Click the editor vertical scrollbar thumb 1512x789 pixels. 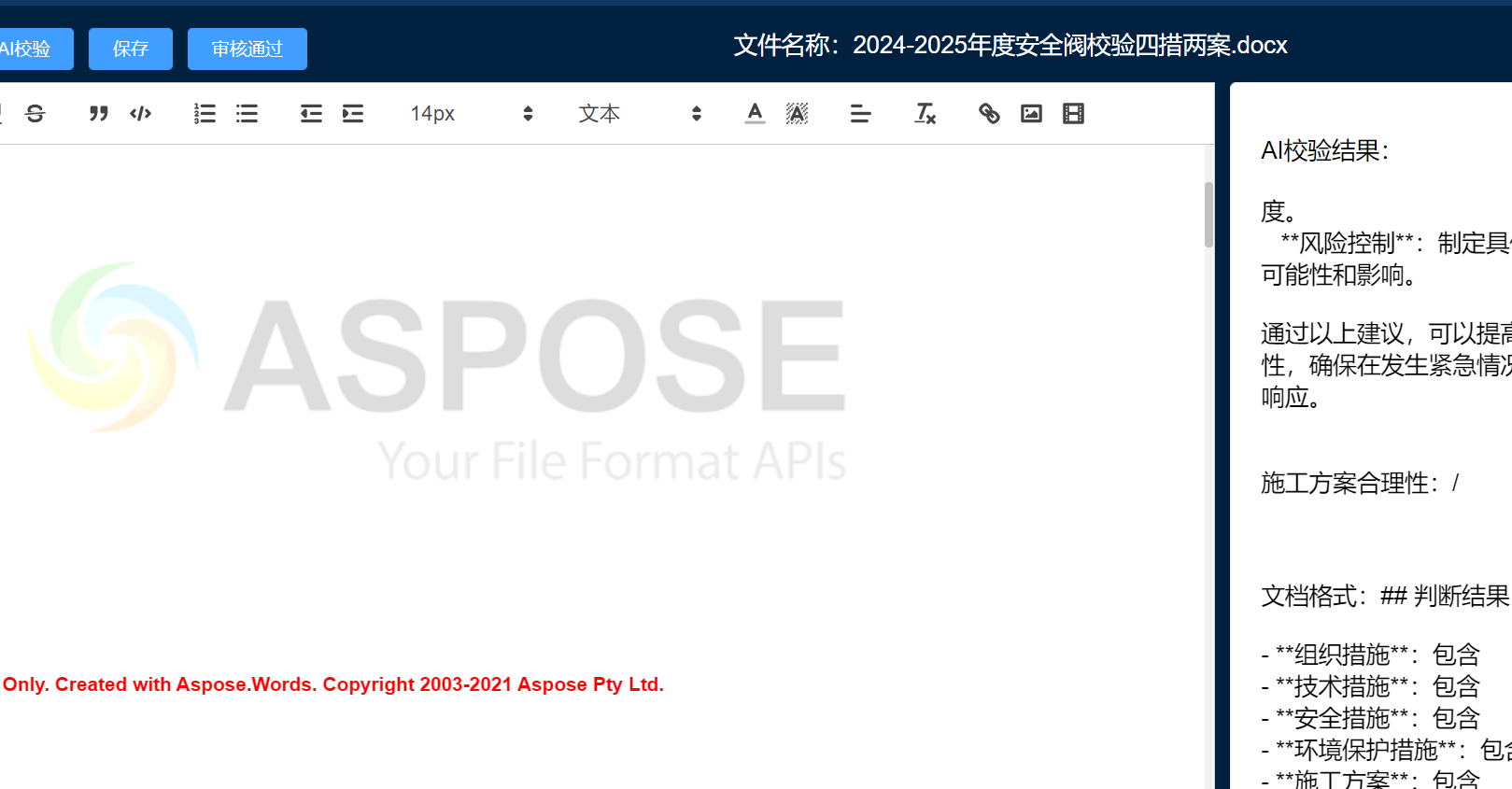point(1208,215)
